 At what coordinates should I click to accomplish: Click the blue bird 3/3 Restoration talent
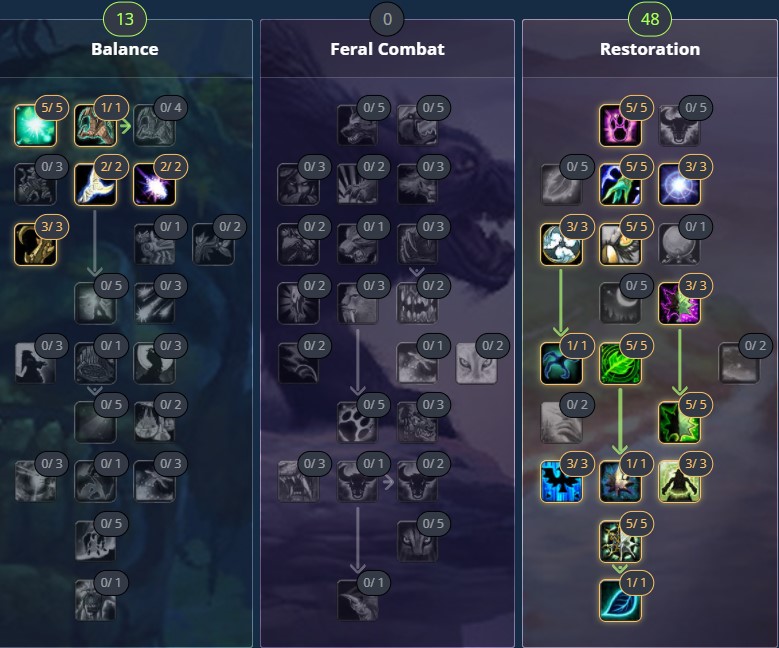tap(561, 482)
